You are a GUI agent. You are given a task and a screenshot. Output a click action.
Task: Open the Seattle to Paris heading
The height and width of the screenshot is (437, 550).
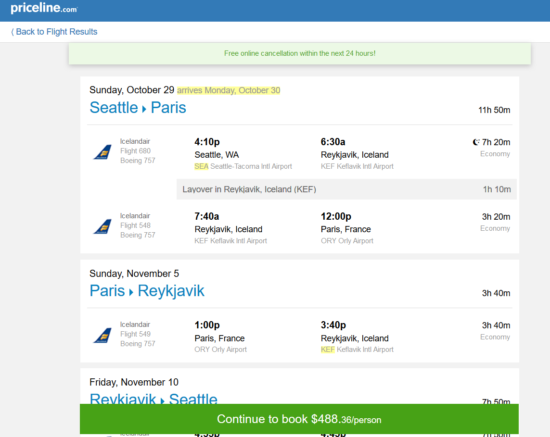pyautogui.click(x=138, y=107)
